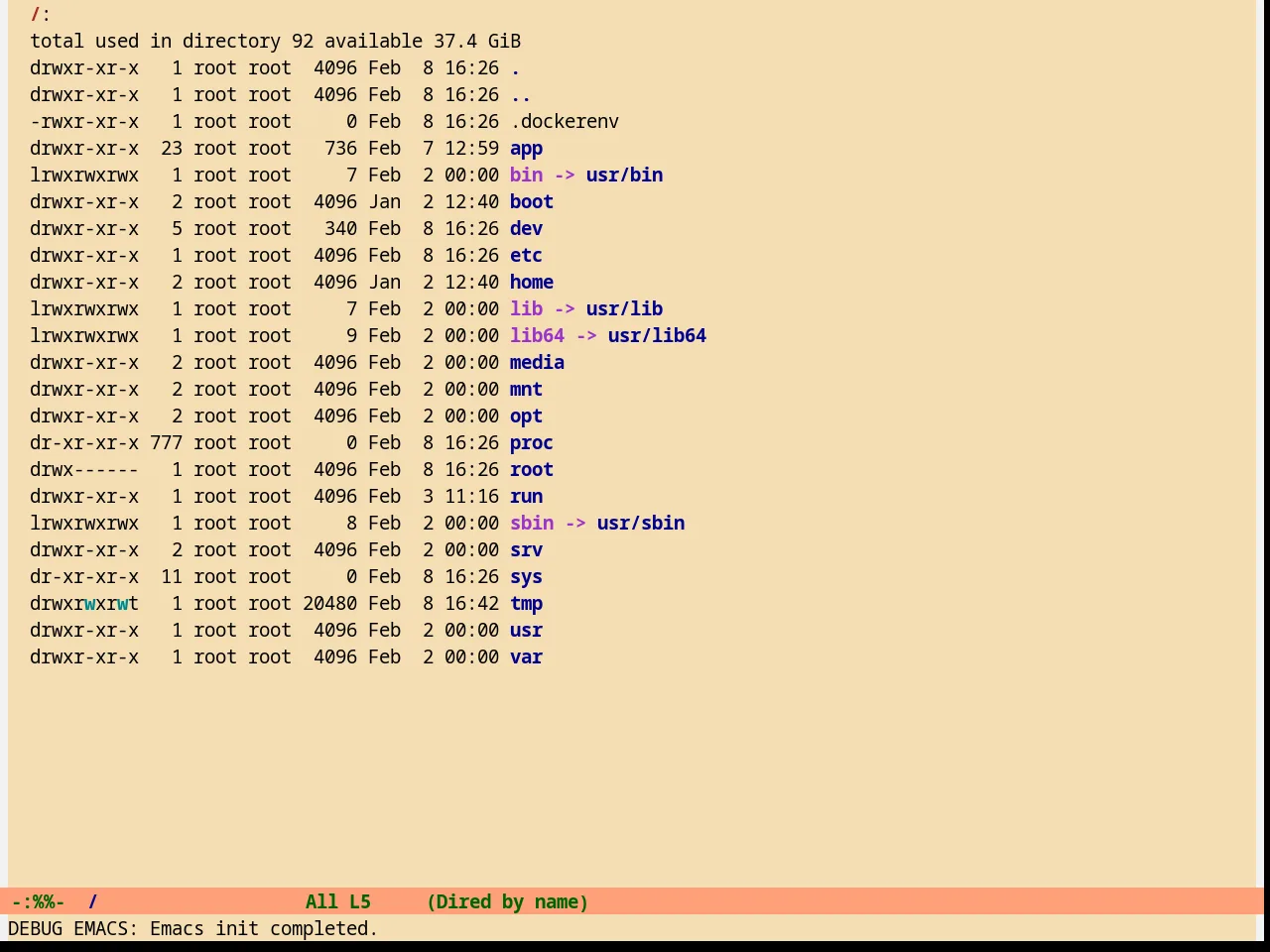This screenshot has width=1270, height=952.
Task: Open the dev directory entry
Action: click(x=526, y=229)
